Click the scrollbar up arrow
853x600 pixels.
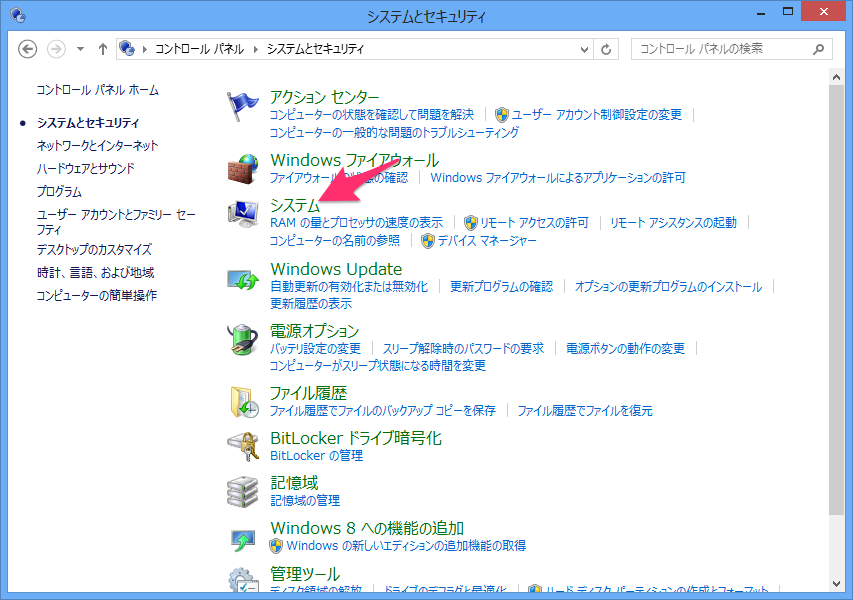[837, 77]
